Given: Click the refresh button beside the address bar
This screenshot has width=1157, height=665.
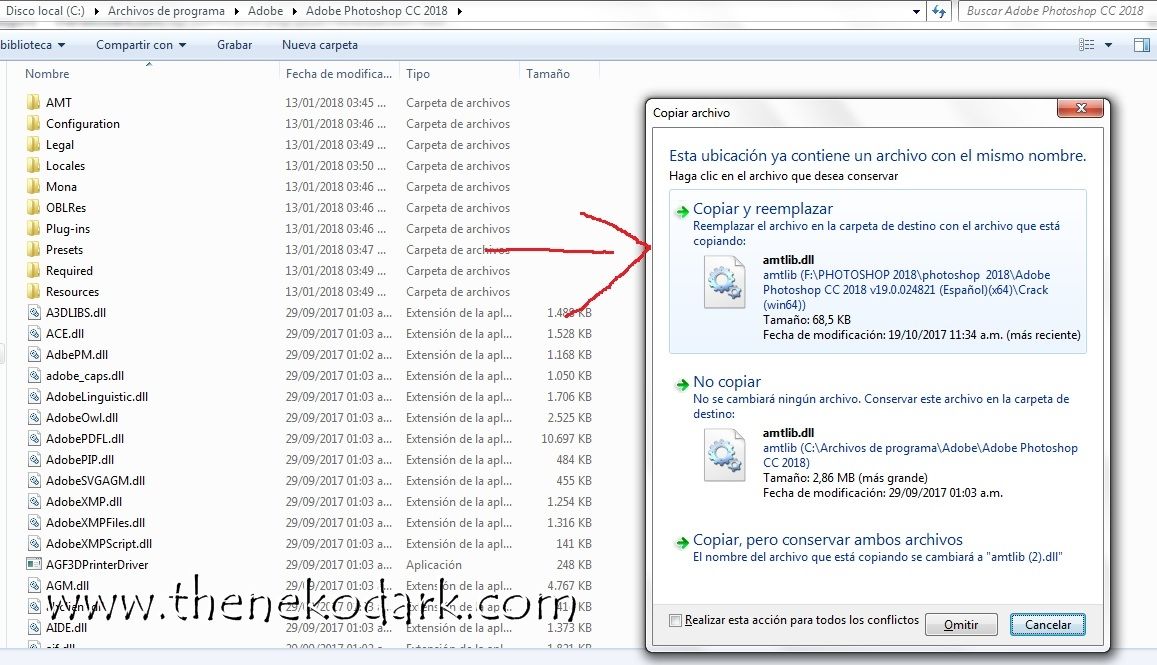Looking at the screenshot, I should point(939,11).
